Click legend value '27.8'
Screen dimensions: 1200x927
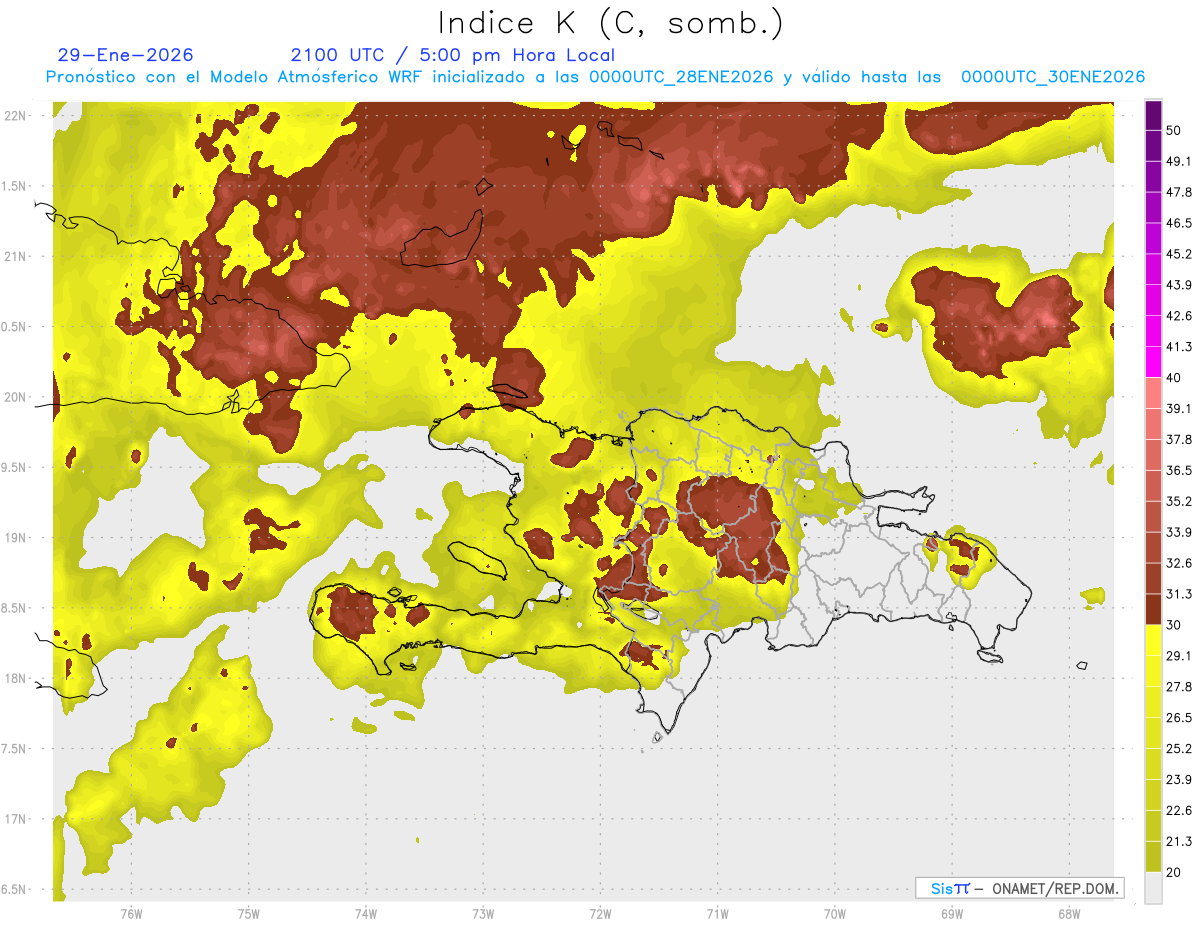coord(1179,687)
